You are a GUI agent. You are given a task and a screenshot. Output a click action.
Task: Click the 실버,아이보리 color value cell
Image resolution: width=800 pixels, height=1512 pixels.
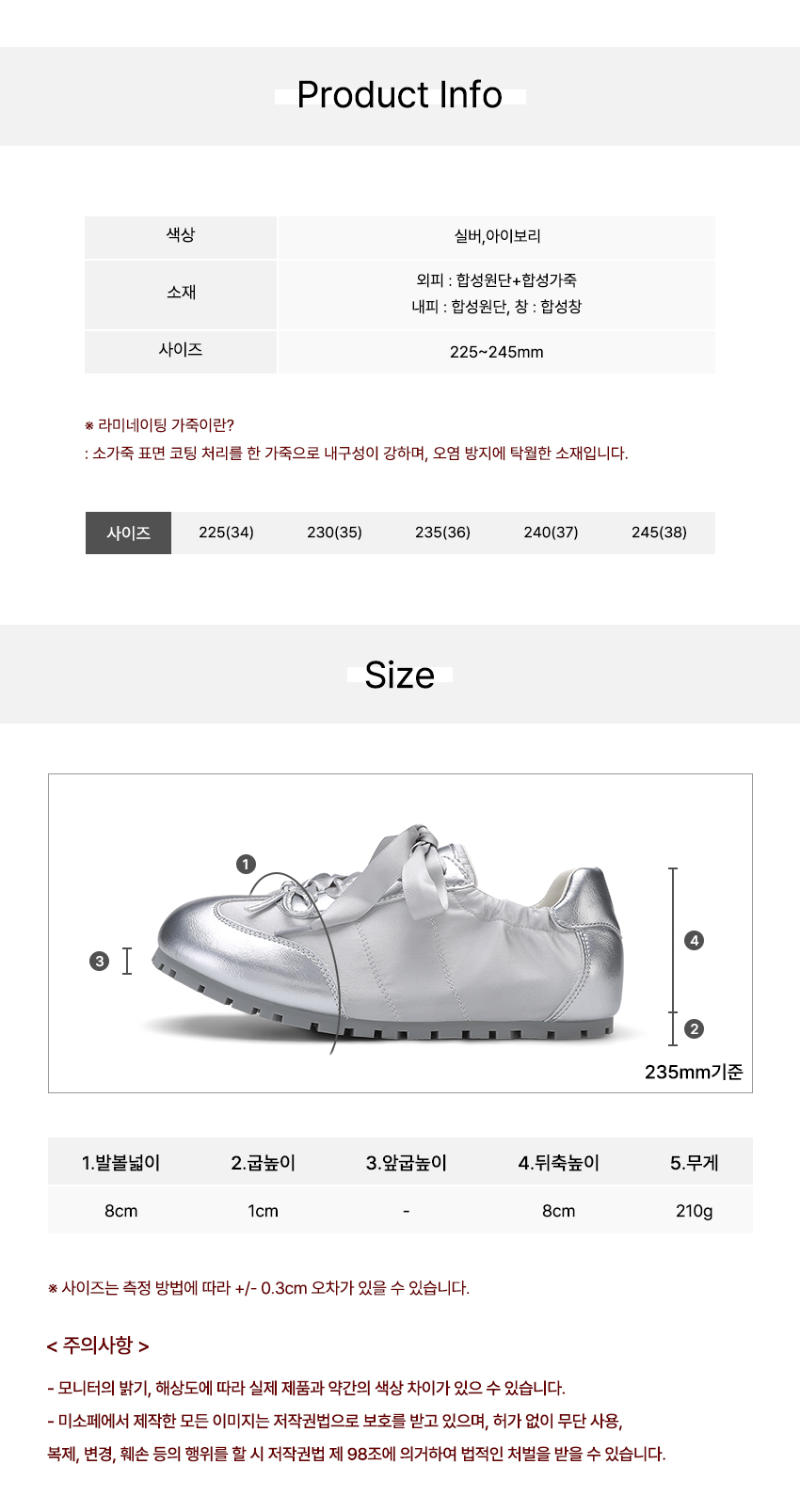click(x=497, y=237)
